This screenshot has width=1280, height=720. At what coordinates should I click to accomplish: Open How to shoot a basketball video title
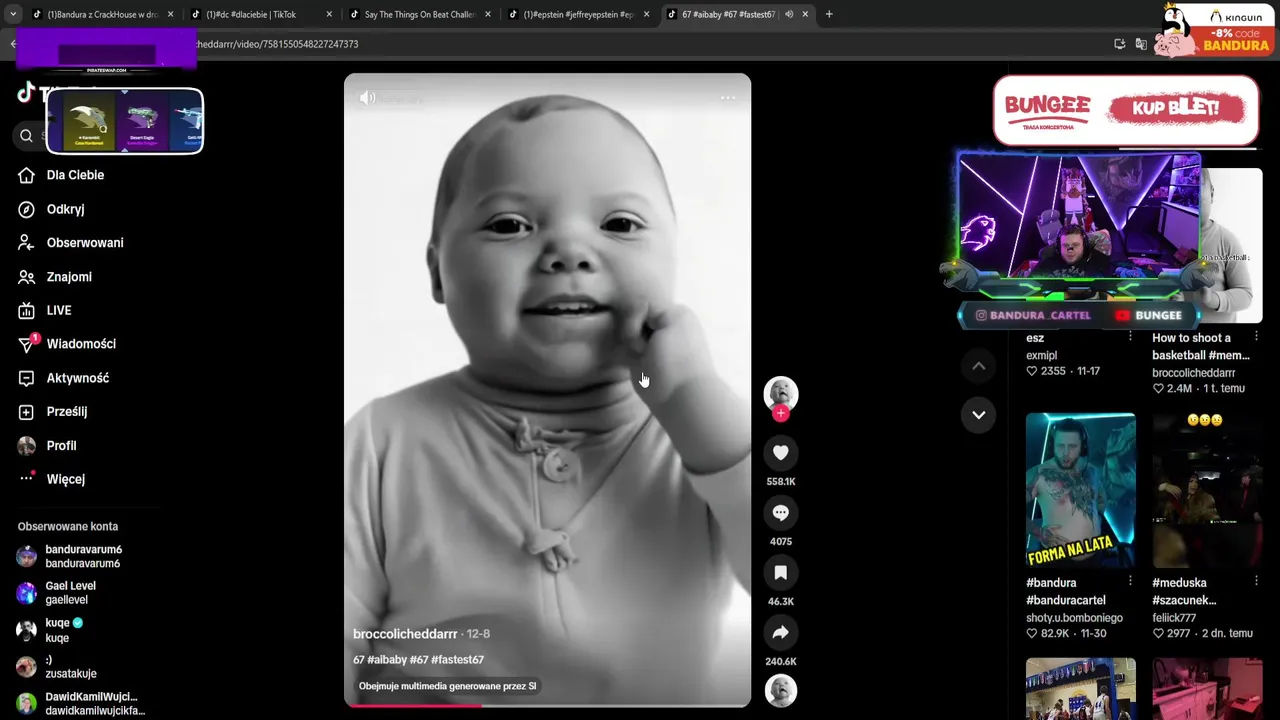pos(1200,346)
